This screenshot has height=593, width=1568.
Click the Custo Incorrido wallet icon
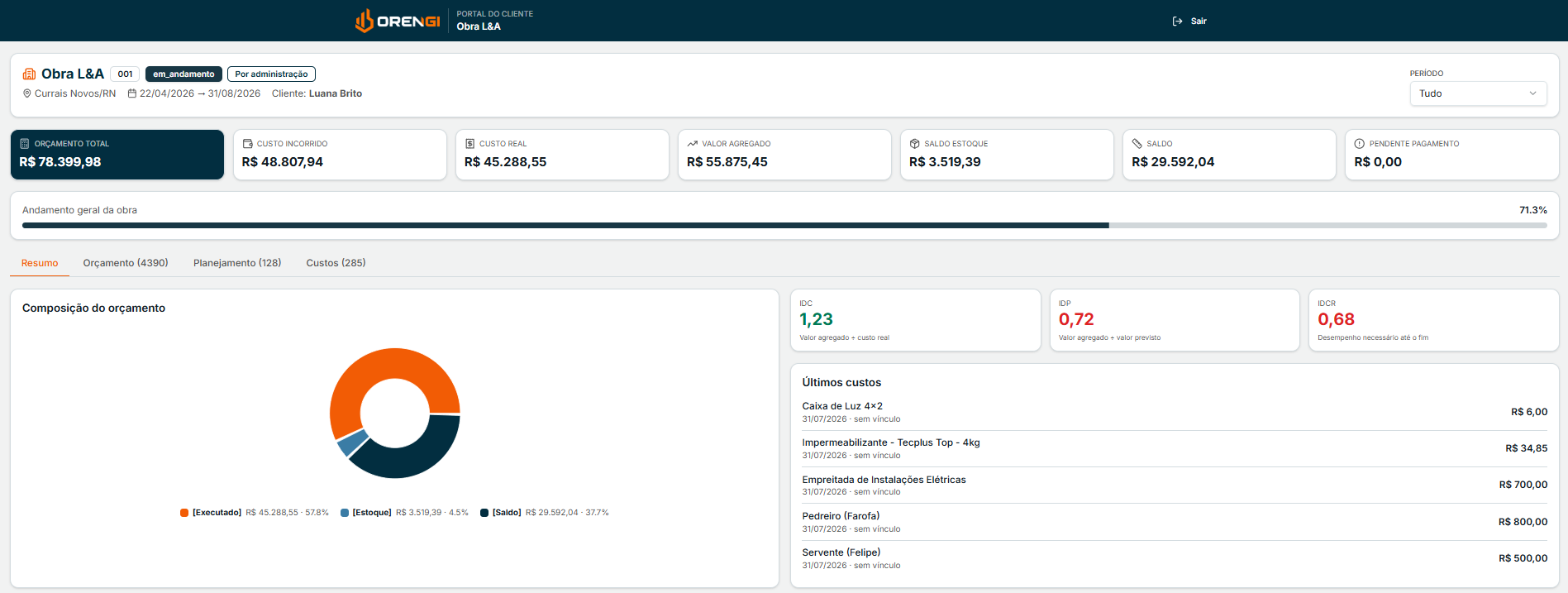(247, 143)
